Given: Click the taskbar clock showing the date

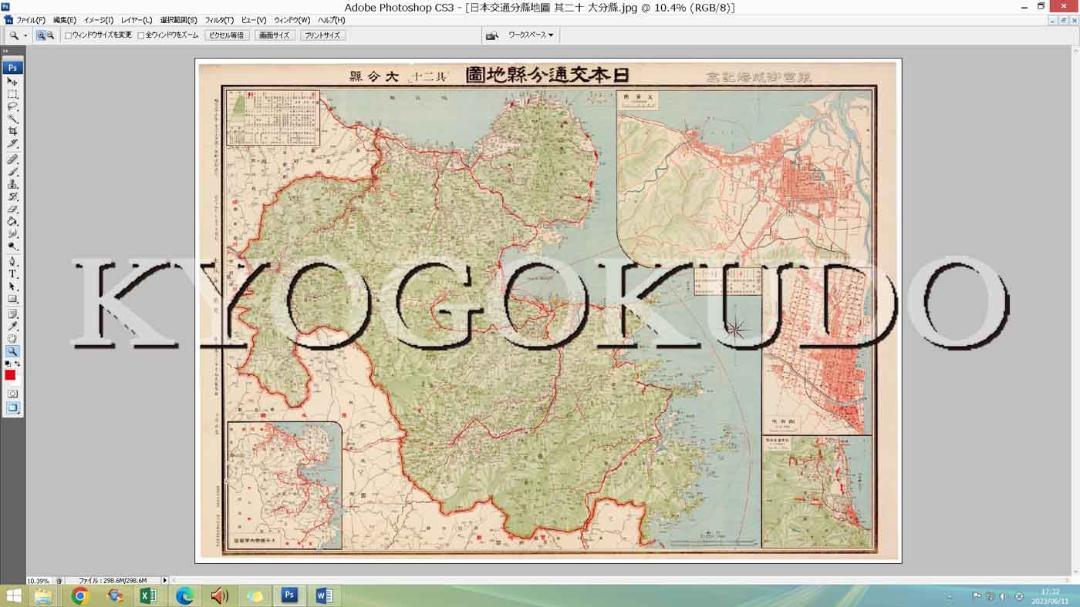Looking at the screenshot, I should click(x=1050, y=597).
